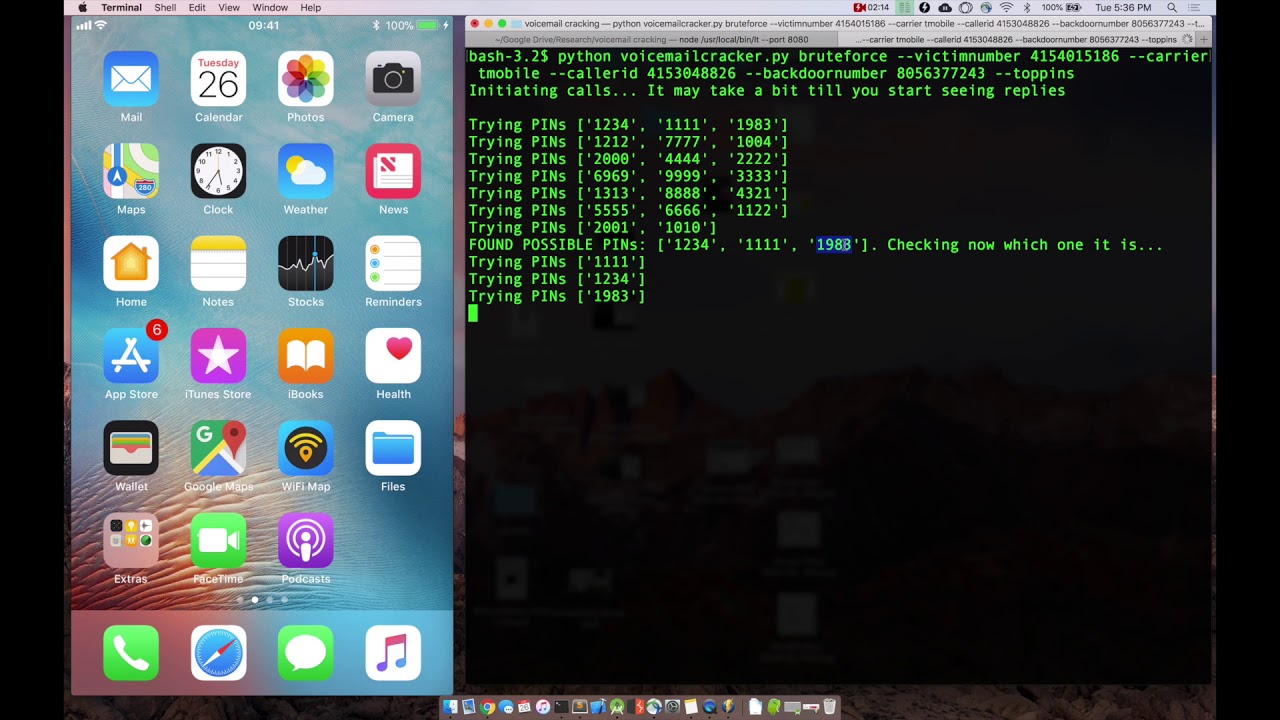The height and width of the screenshot is (720, 1280).
Task: Tap the Health app icon
Action: (393, 356)
